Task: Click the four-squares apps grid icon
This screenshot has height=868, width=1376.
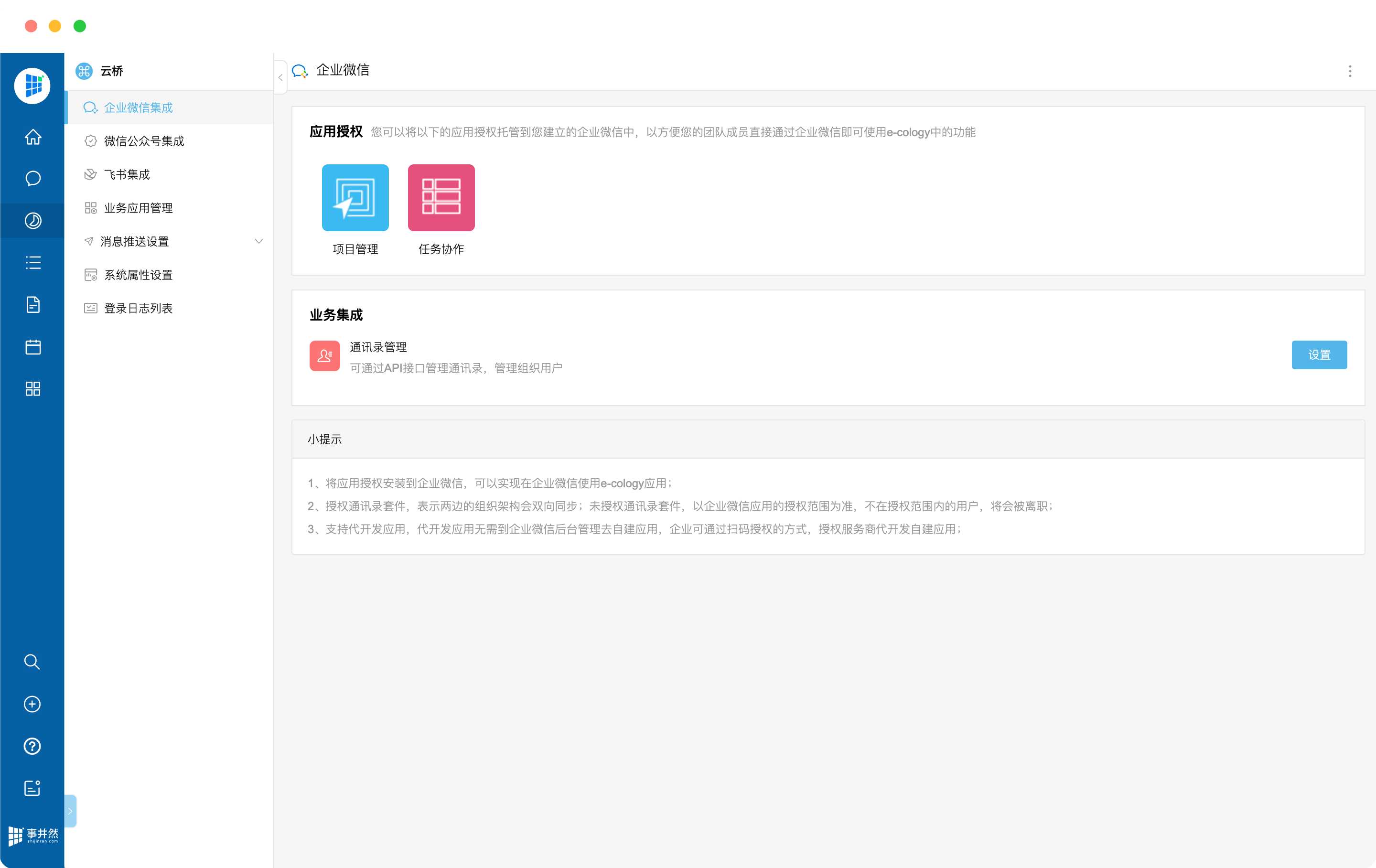Action: click(32, 388)
